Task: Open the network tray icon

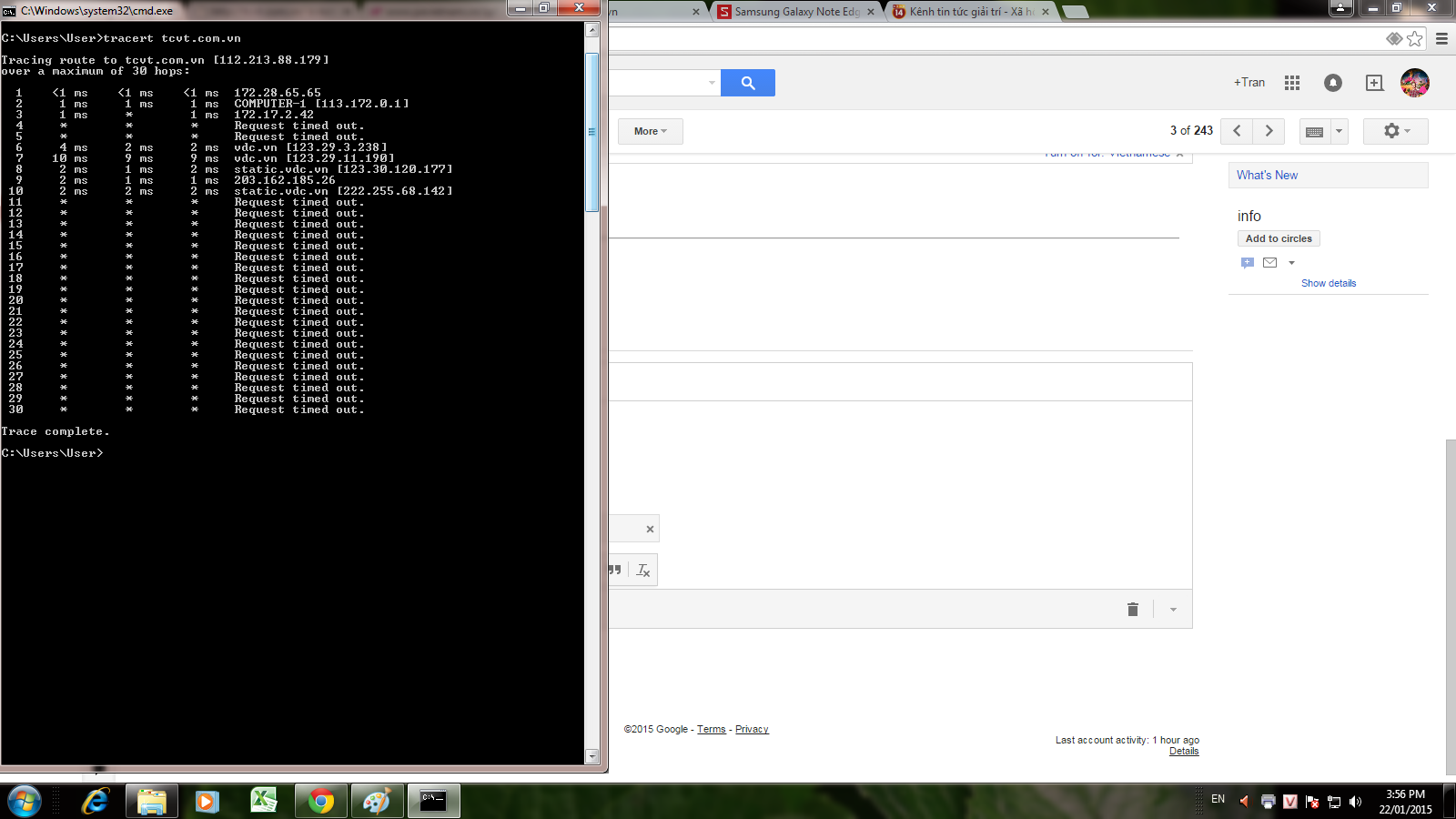Action: click(x=1334, y=802)
